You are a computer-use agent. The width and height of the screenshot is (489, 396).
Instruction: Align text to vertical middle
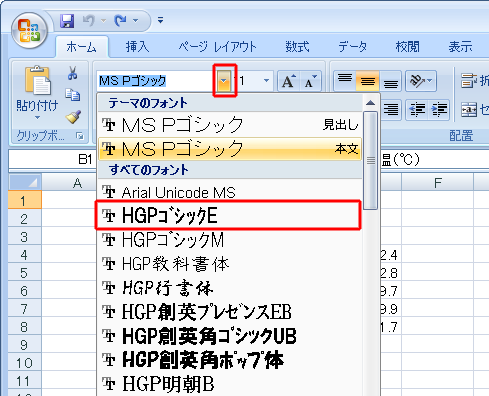(x=368, y=81)
